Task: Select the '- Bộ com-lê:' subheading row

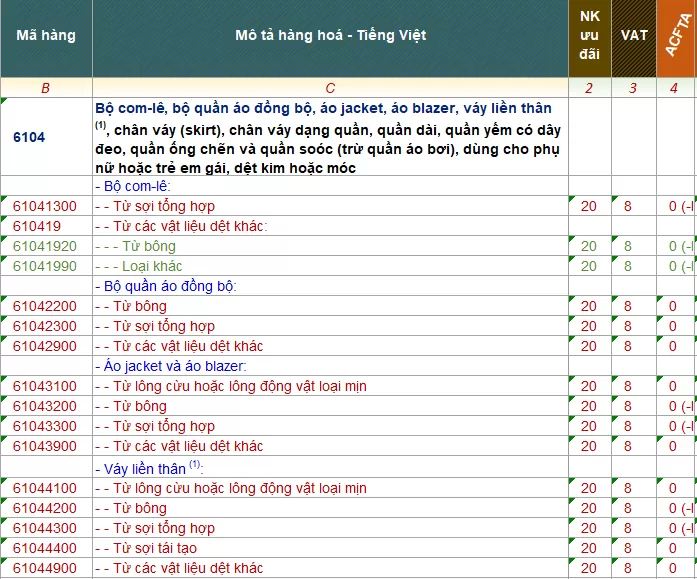Action: [330, 186]
